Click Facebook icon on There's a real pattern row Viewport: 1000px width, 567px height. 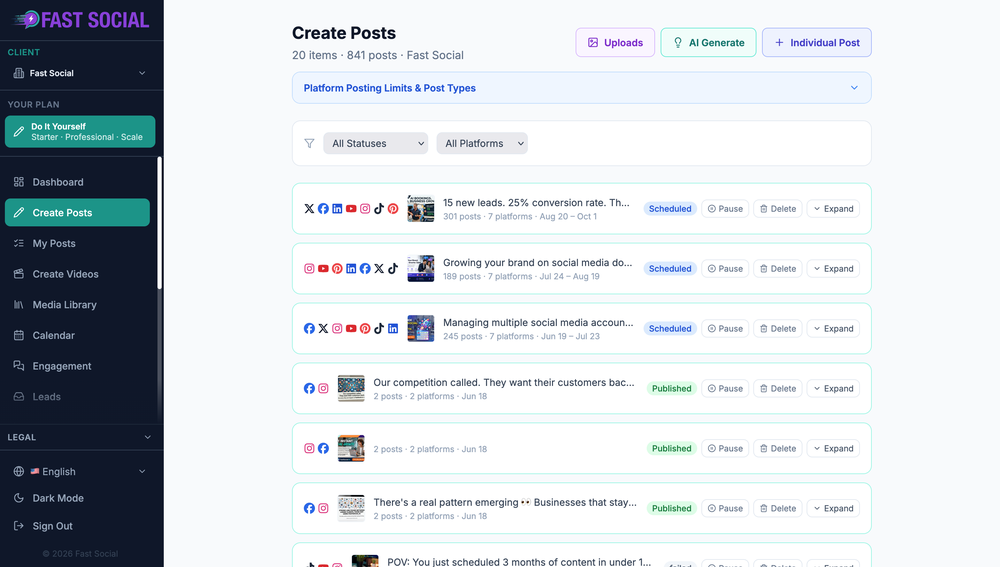pos(309,508)
